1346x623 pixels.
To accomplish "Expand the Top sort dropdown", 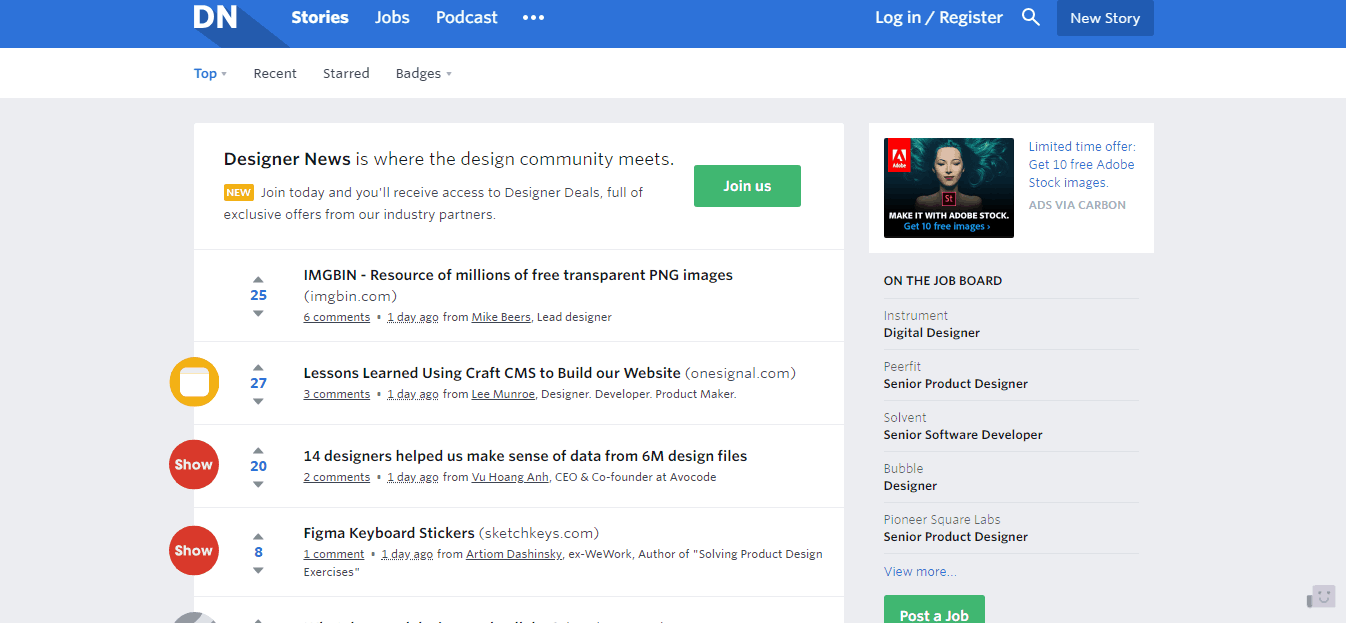I will point(210,73).
